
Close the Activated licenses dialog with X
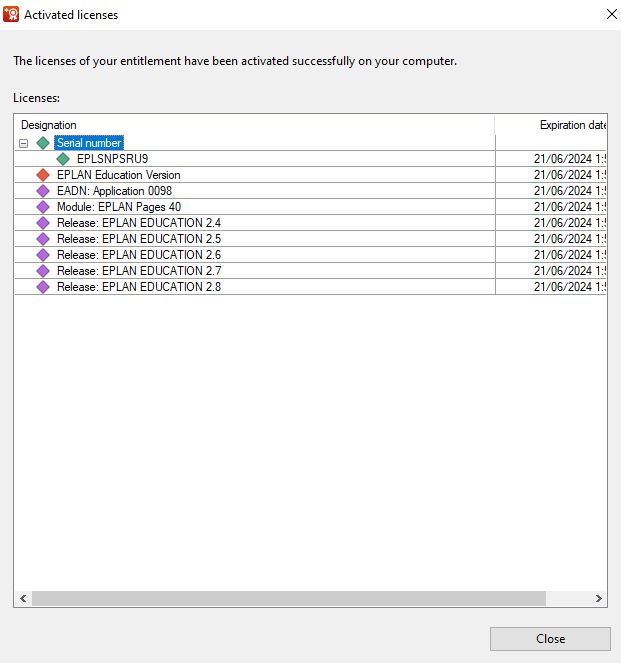pos(611,14)
